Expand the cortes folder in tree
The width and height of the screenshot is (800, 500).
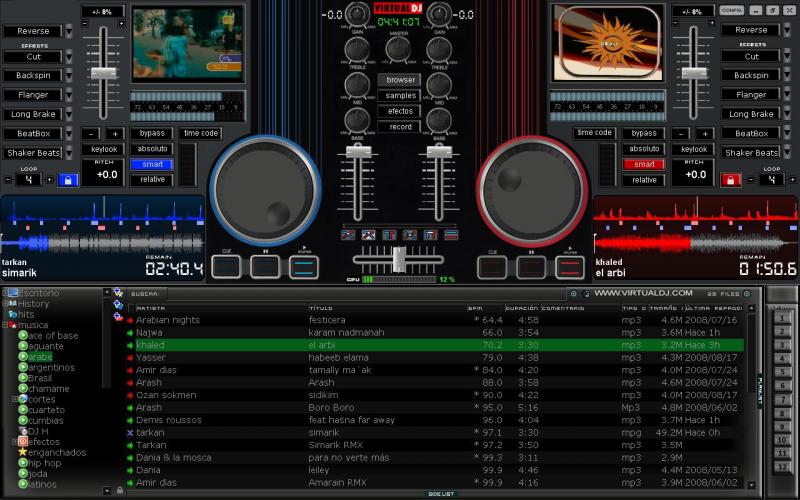(14, 399)
